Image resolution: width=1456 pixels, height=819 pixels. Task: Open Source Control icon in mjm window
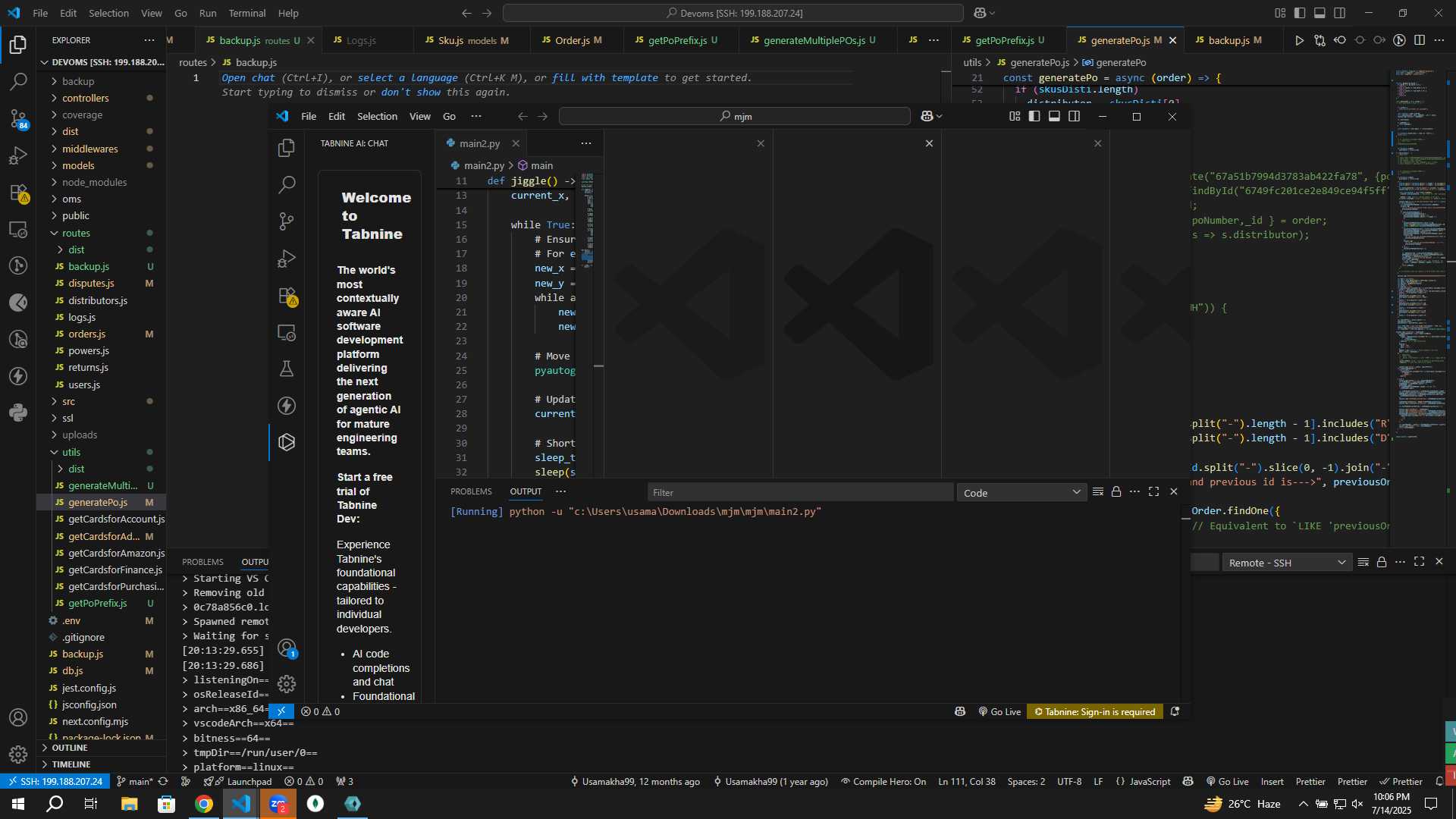(x=287, y=221)
